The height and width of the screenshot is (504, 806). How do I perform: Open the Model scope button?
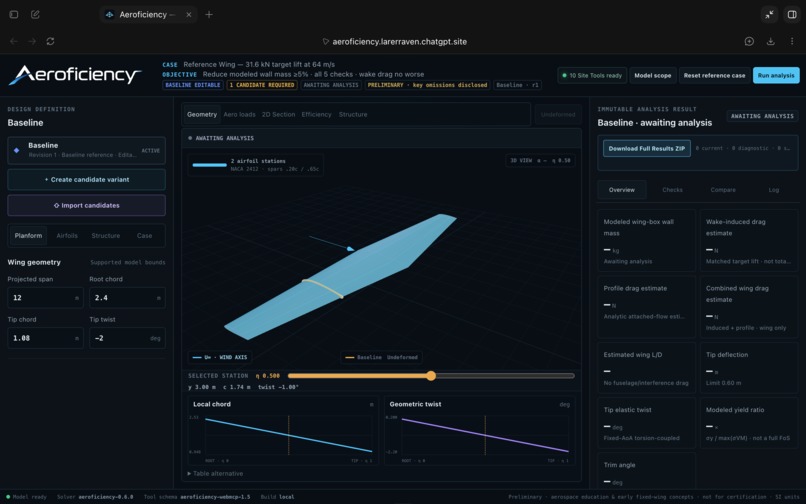point(652,75)
